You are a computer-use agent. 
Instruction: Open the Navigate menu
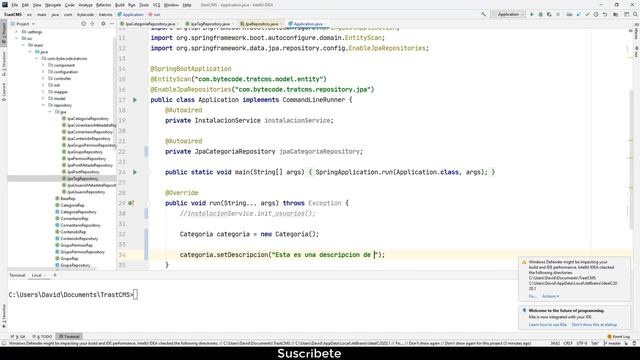53,5
